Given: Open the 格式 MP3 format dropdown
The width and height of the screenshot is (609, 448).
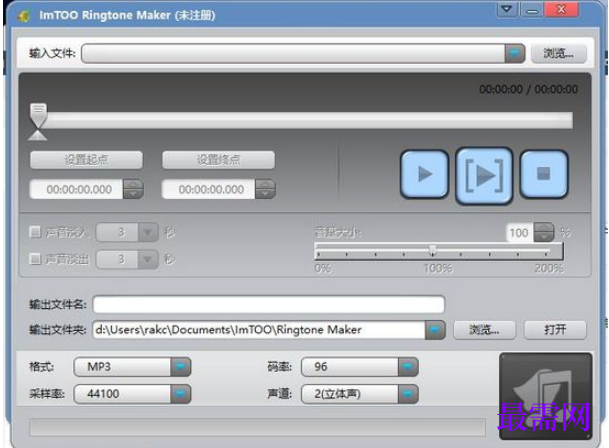Looking at the screenshot, I should [x=181, y=367].
